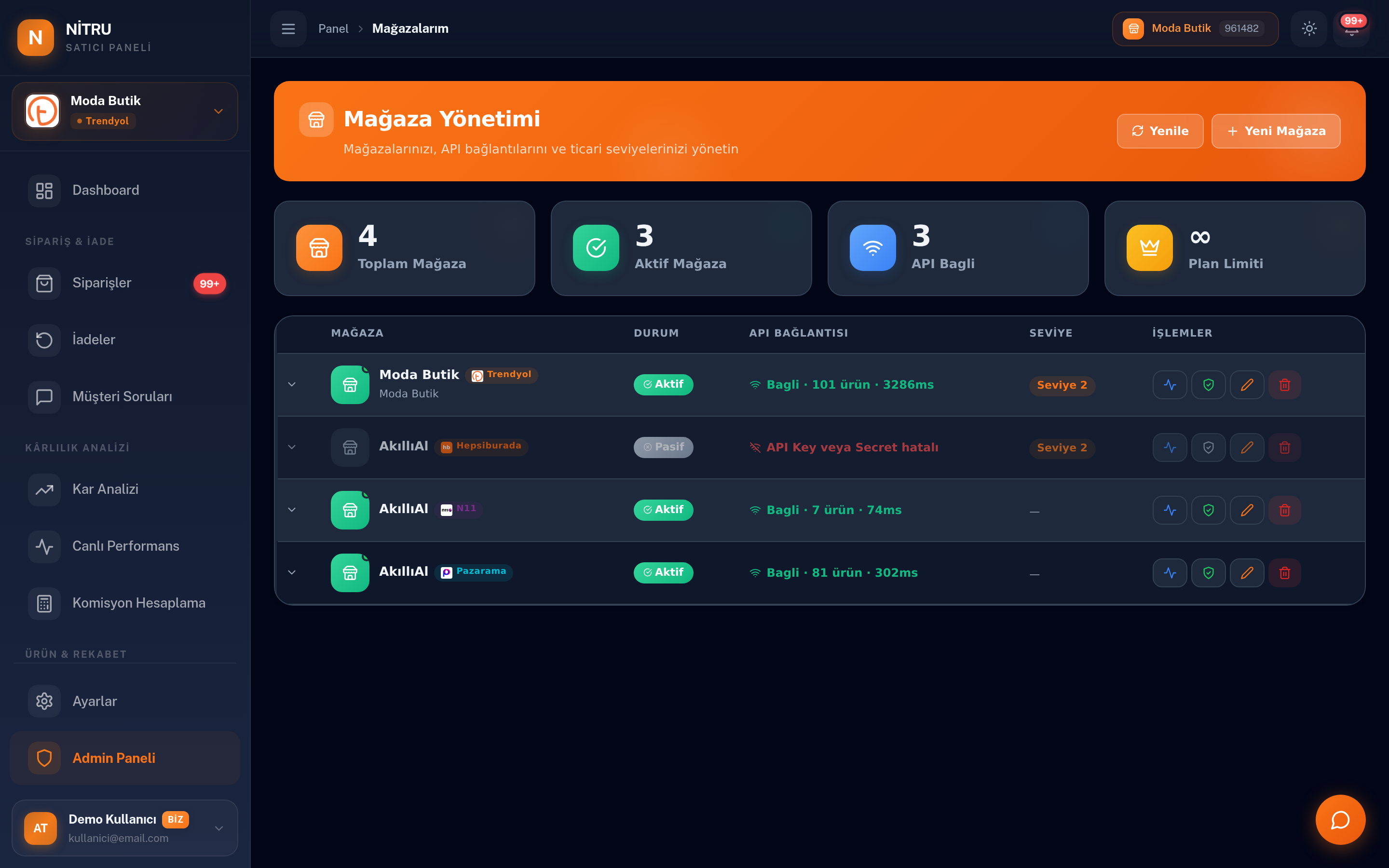1389x868 pixels.
Task: Click pulse icon in Hepsiburada row
Action: (1170, 447)
